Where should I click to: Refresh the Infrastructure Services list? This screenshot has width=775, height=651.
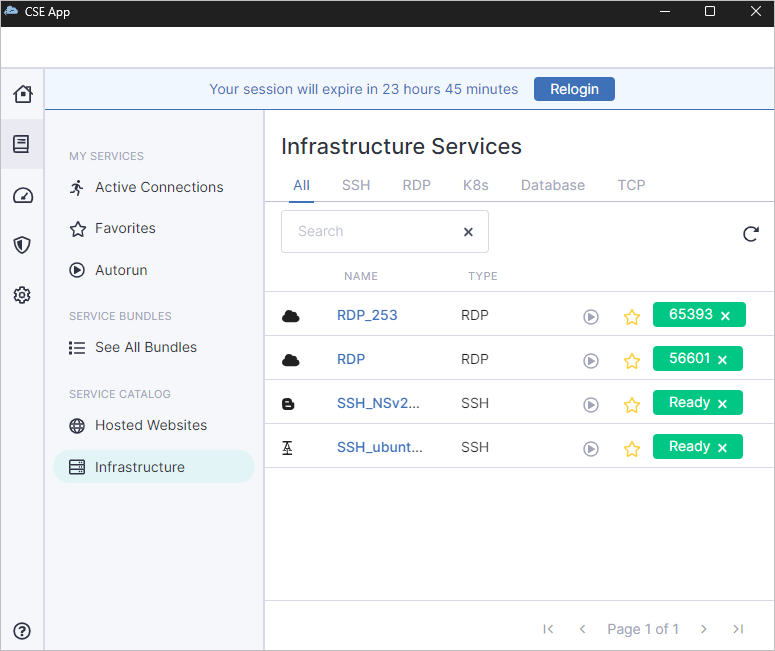coord(750,234)
